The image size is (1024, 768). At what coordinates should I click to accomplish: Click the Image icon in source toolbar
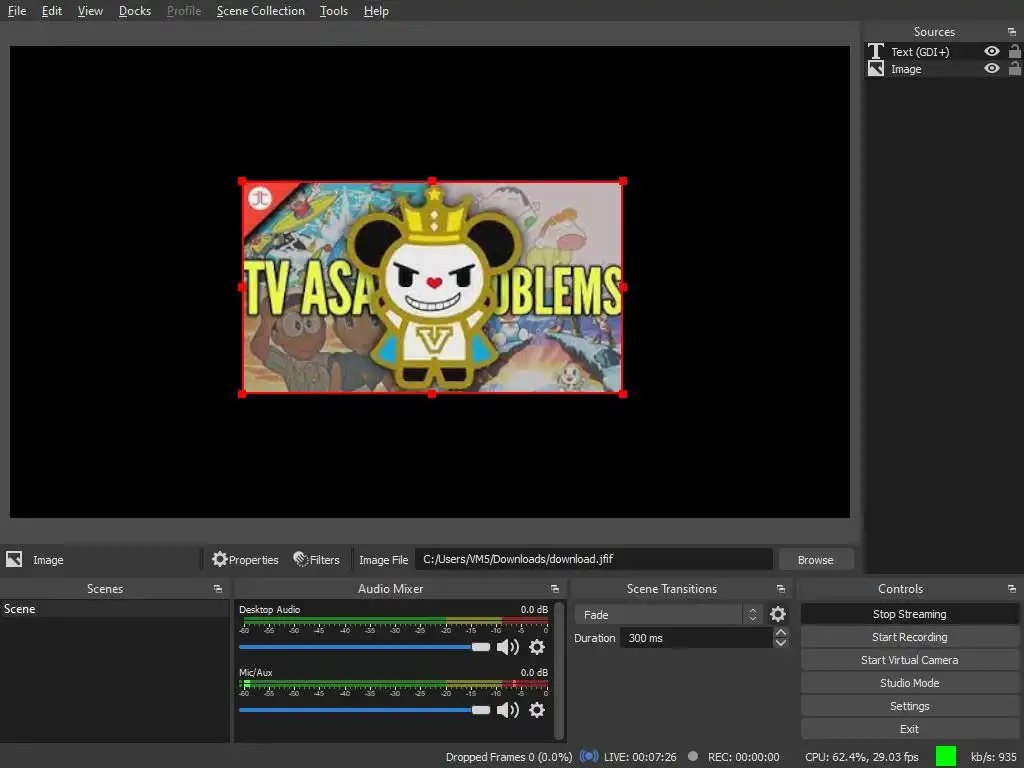(14, 559)
